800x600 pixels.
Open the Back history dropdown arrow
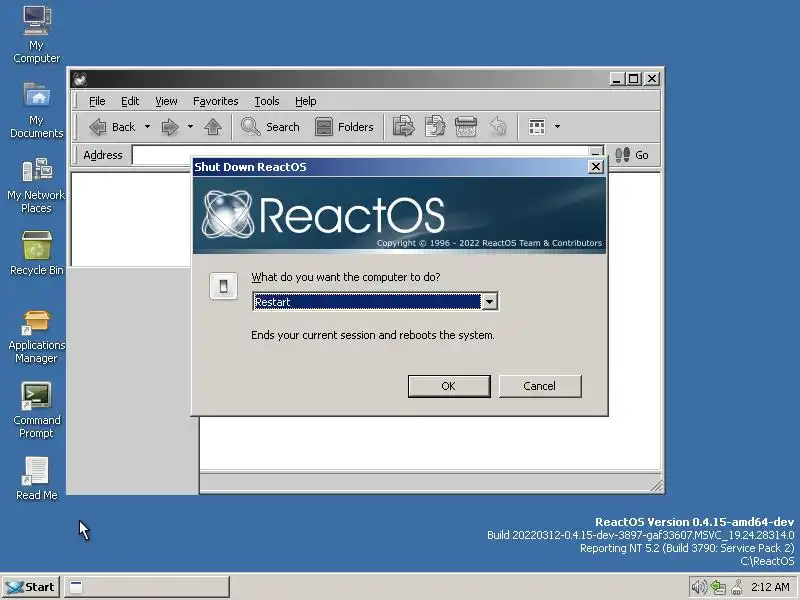[x=147, y=127]
